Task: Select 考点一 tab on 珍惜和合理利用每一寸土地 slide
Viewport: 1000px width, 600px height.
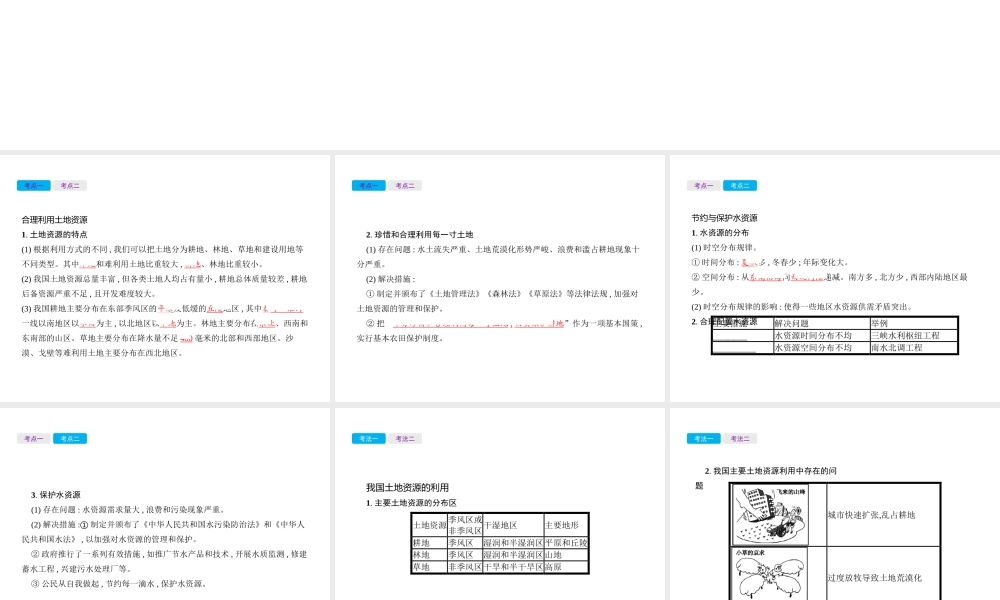Action: [368, 186]
